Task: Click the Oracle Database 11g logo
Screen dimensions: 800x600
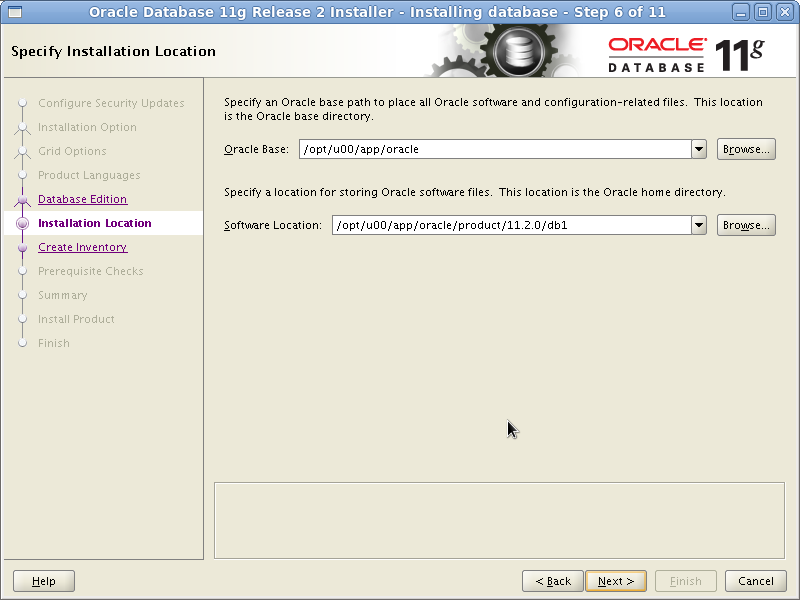Action: point(686,55)
